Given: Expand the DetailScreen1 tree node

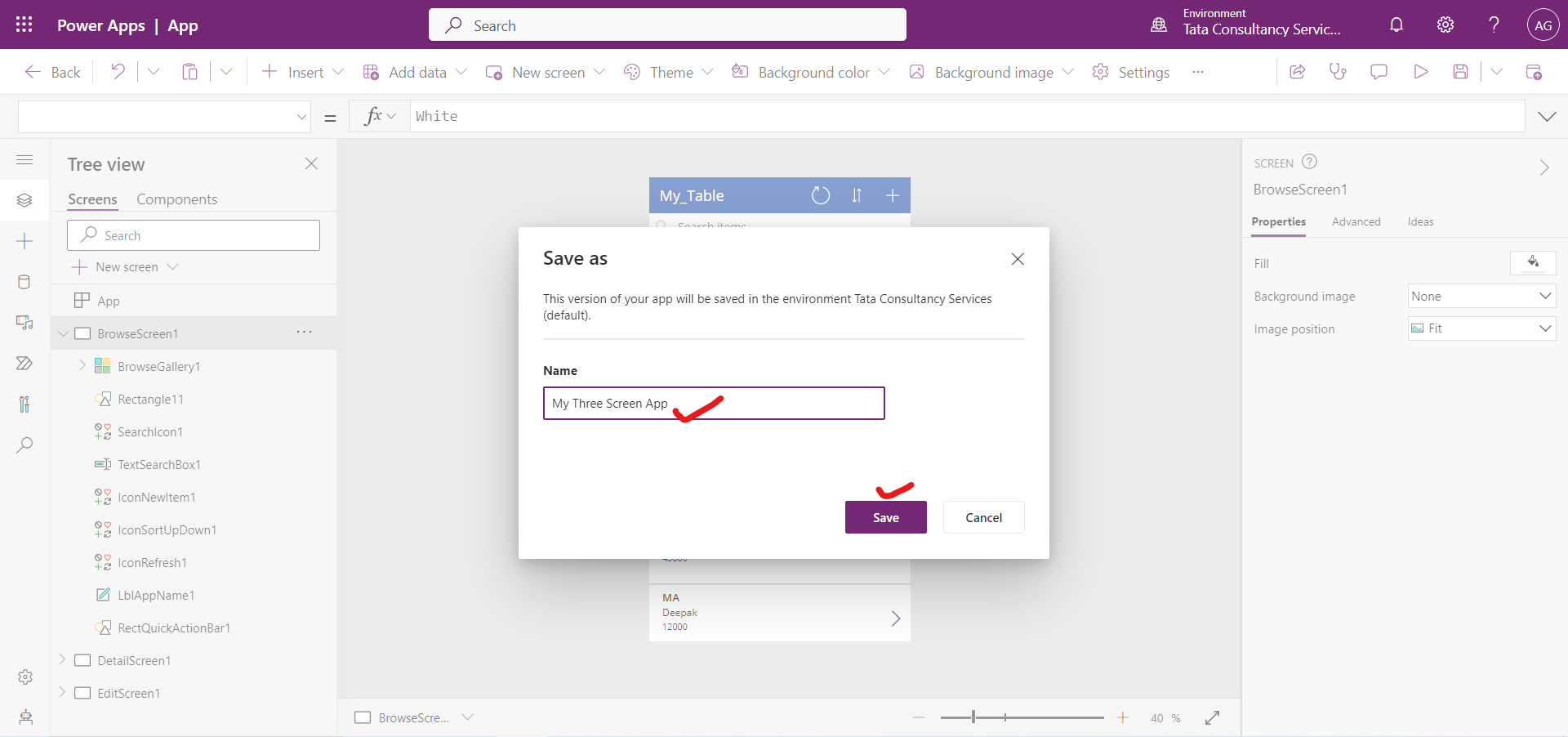Looking at the screenshot, I should point(62,660).
